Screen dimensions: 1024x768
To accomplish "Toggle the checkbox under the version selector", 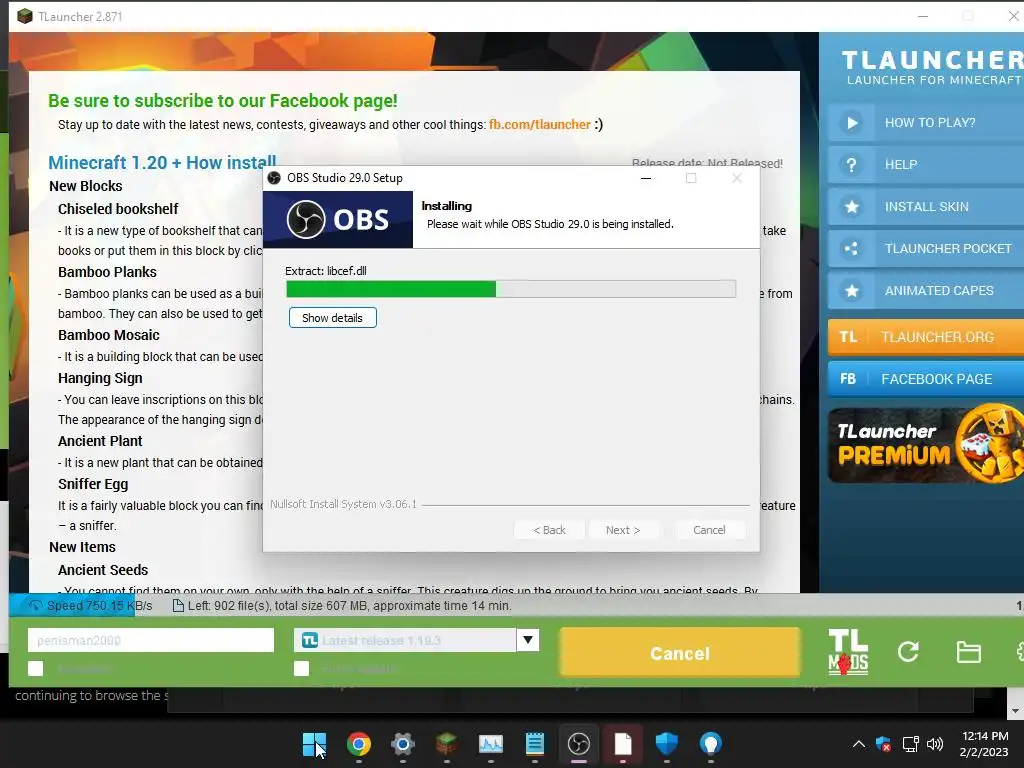I will (x=302, y=669).
